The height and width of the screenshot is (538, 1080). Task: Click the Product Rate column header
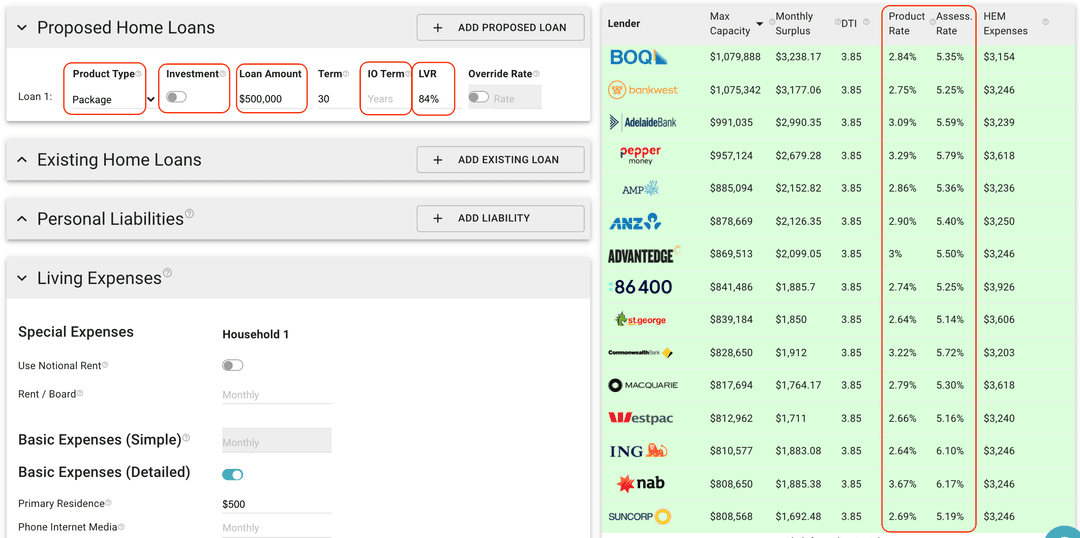tap(906, 23)
